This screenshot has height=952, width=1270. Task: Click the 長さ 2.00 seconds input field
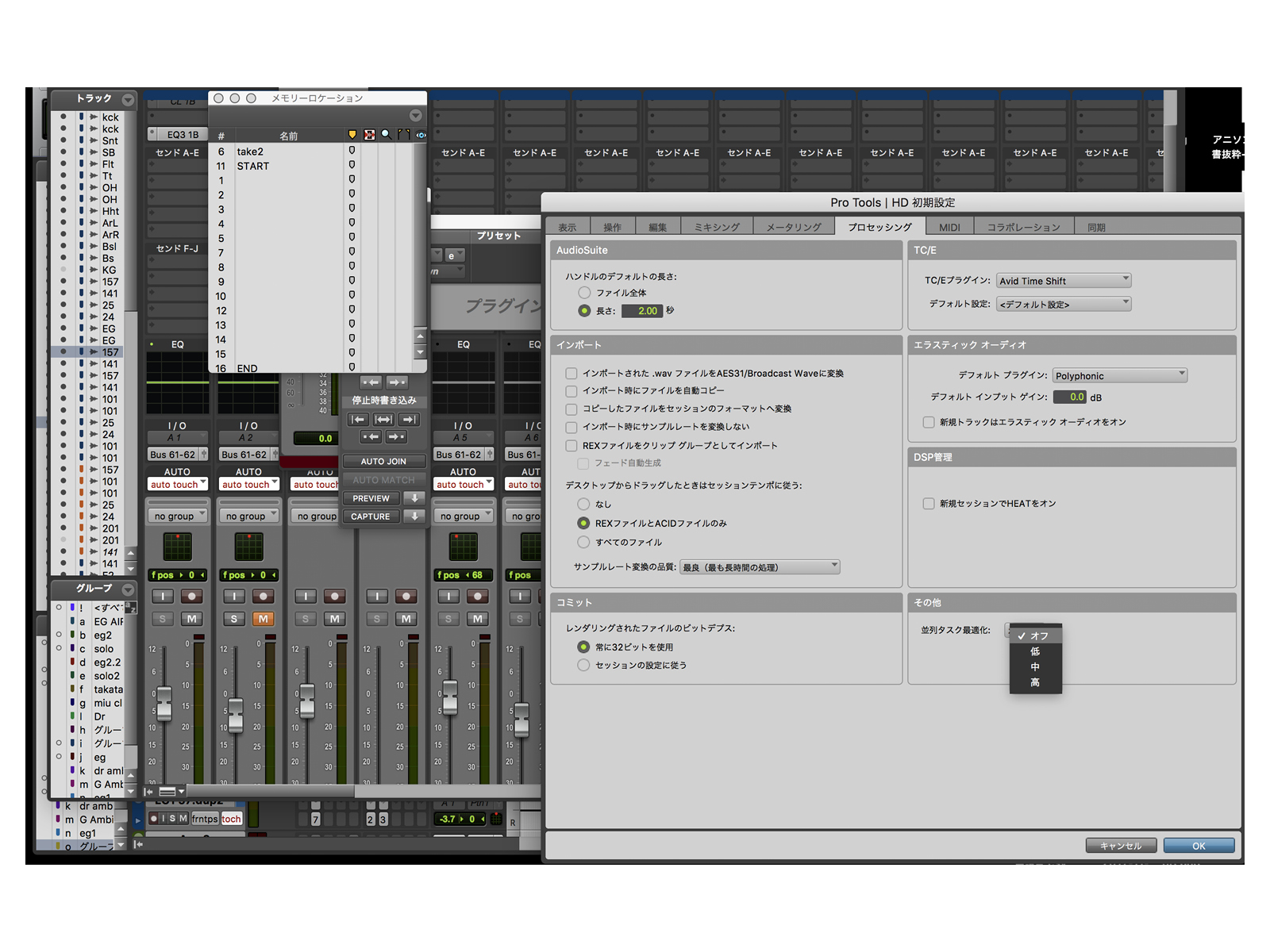[x=642, y=311]
